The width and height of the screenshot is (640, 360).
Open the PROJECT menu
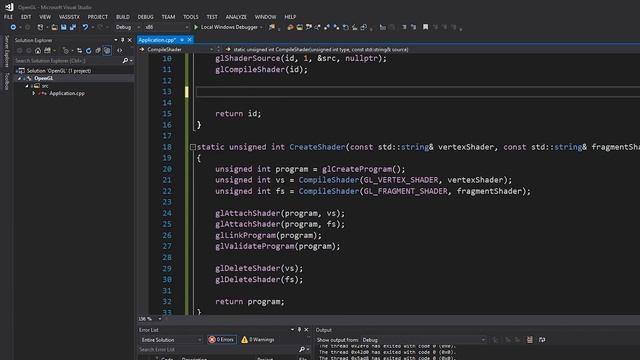pos(98,17)
